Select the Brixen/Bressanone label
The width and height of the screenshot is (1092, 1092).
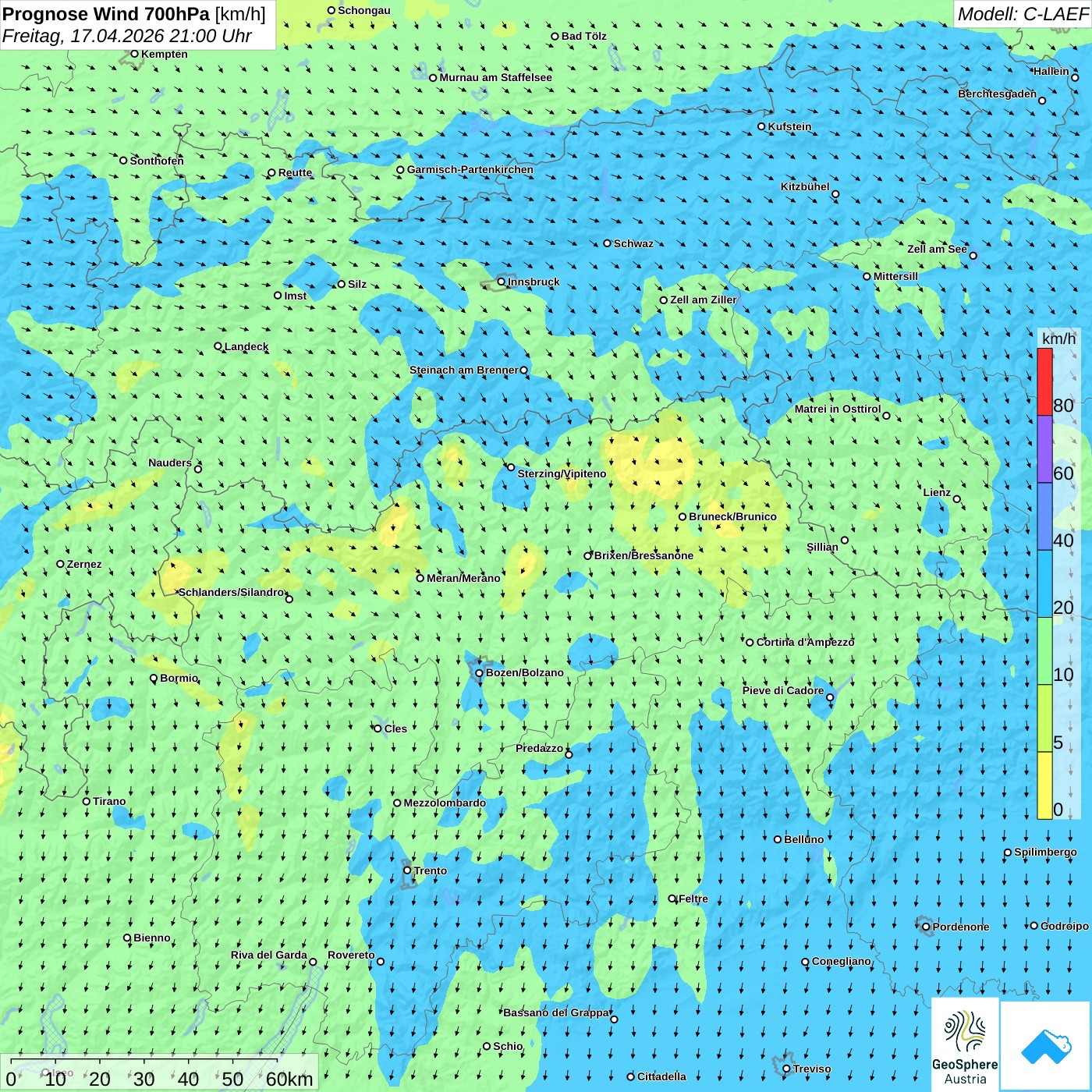click(643, 555)
